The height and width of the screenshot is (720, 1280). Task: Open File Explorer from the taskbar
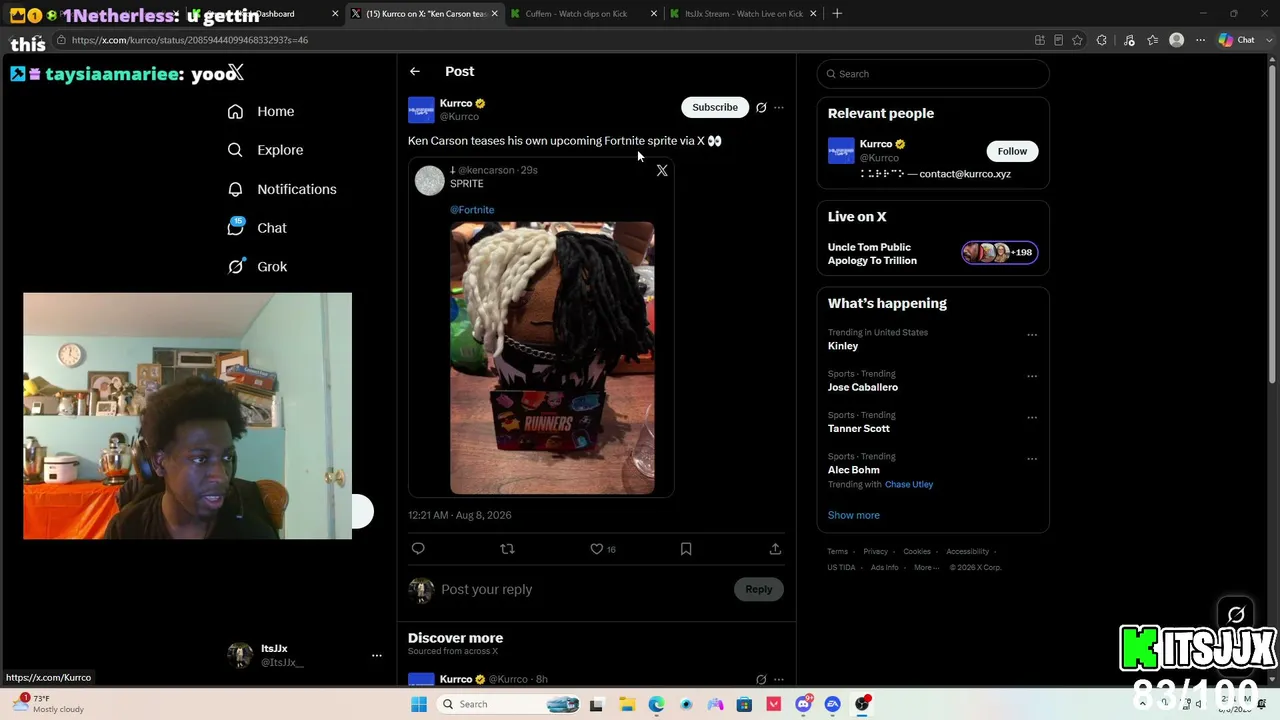coord(626,704)
